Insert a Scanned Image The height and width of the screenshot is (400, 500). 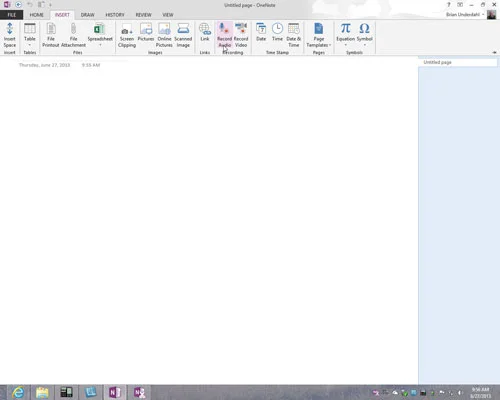(x=183, y=35)
